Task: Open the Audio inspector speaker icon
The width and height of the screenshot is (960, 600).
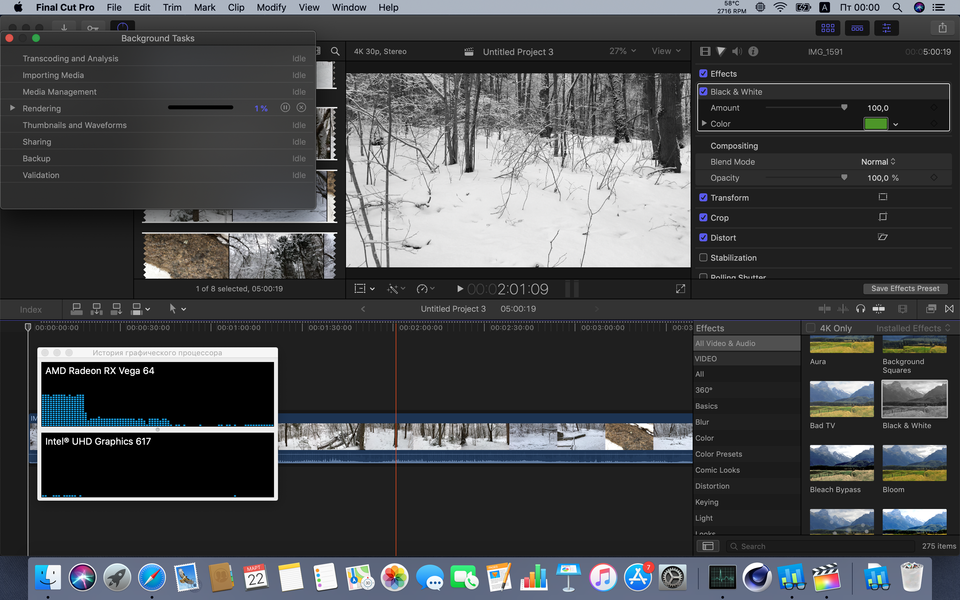Action: pos(737,51)
